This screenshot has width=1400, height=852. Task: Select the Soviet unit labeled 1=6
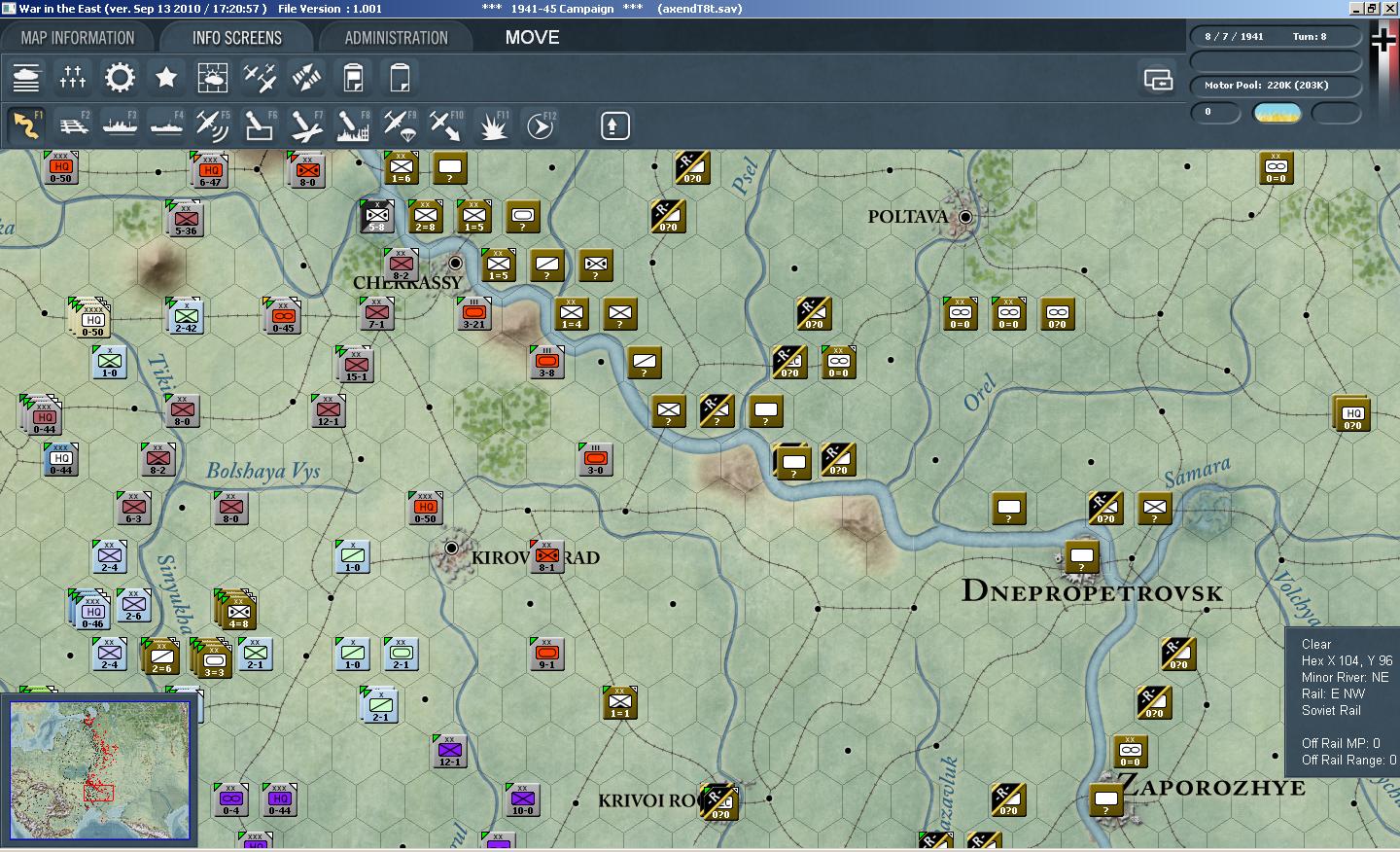402,167
